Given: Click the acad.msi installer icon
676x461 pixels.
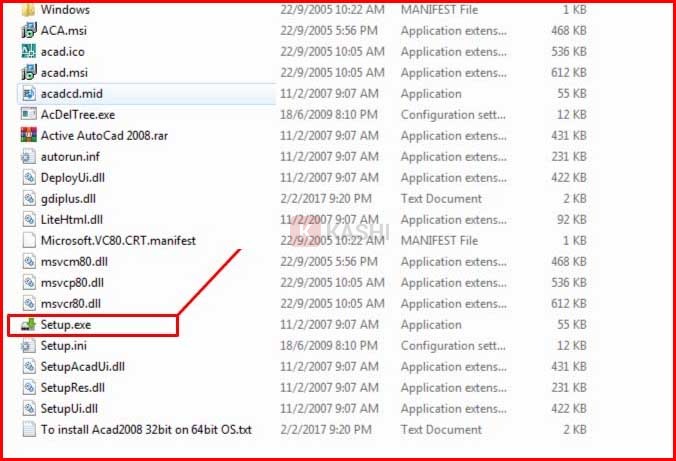Looking at the screenshot, I should point(29,73).
